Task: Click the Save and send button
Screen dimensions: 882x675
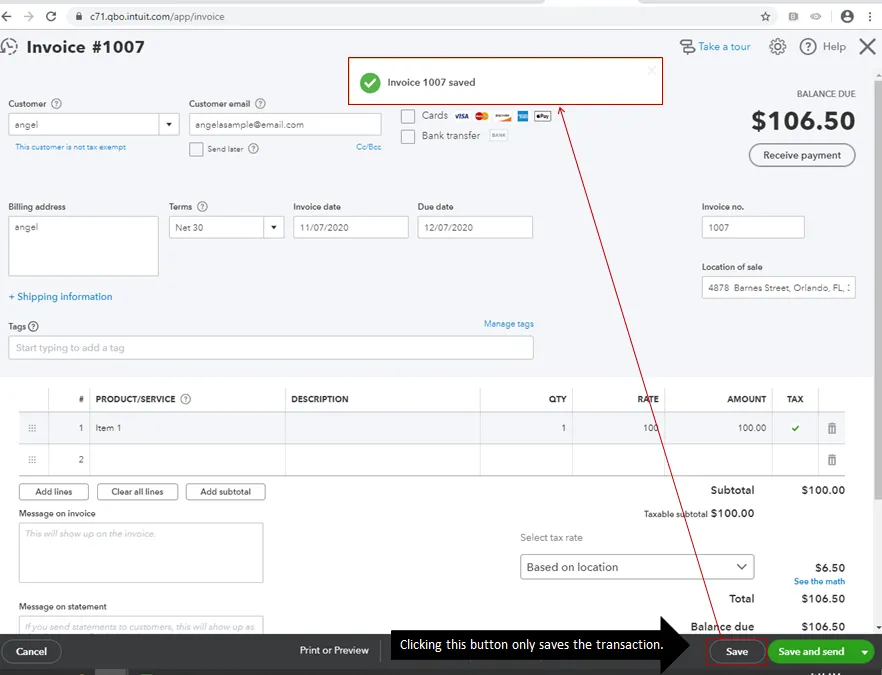Action: (813, 651)
